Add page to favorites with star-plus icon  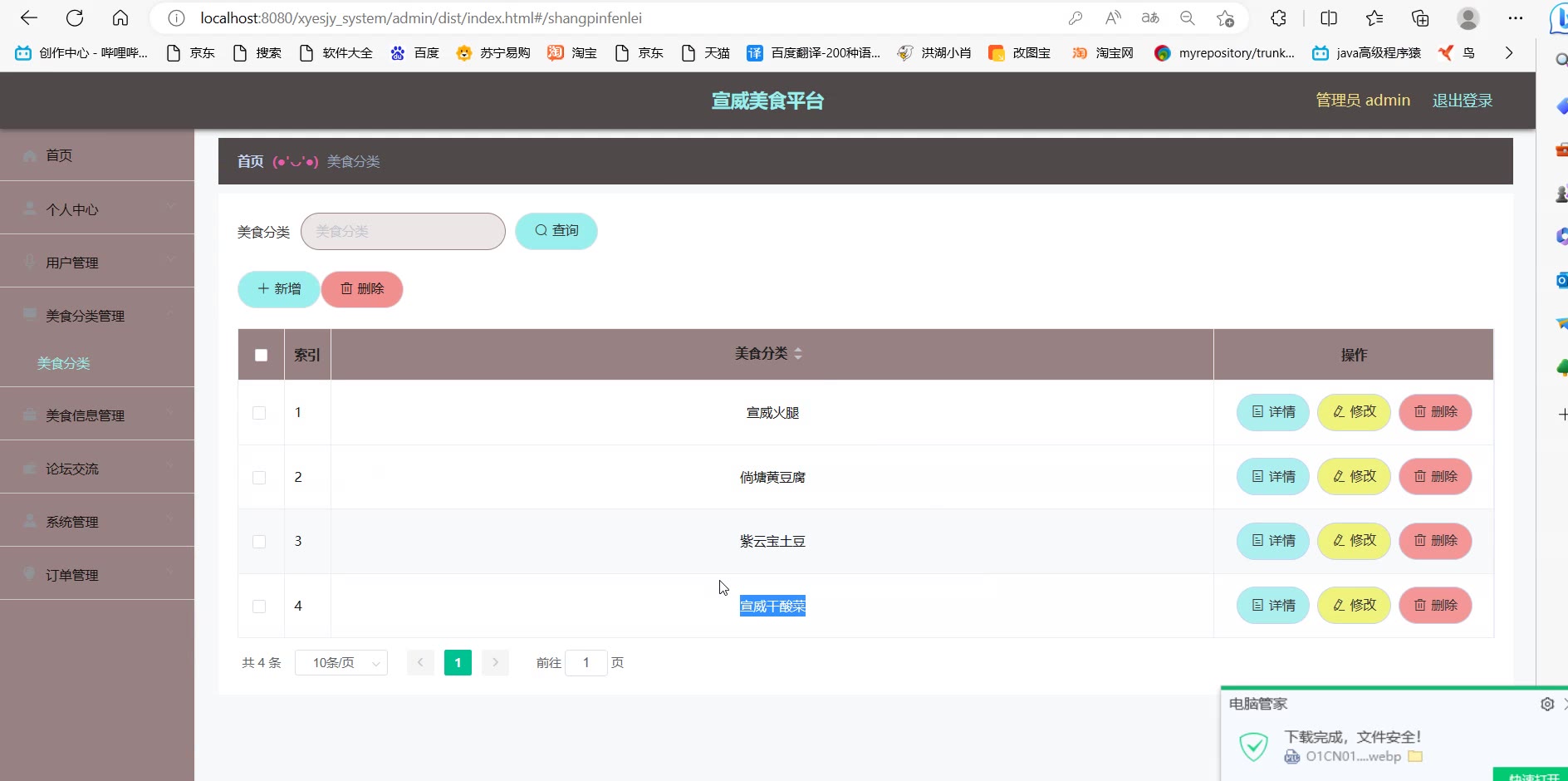coord(1225,17)
